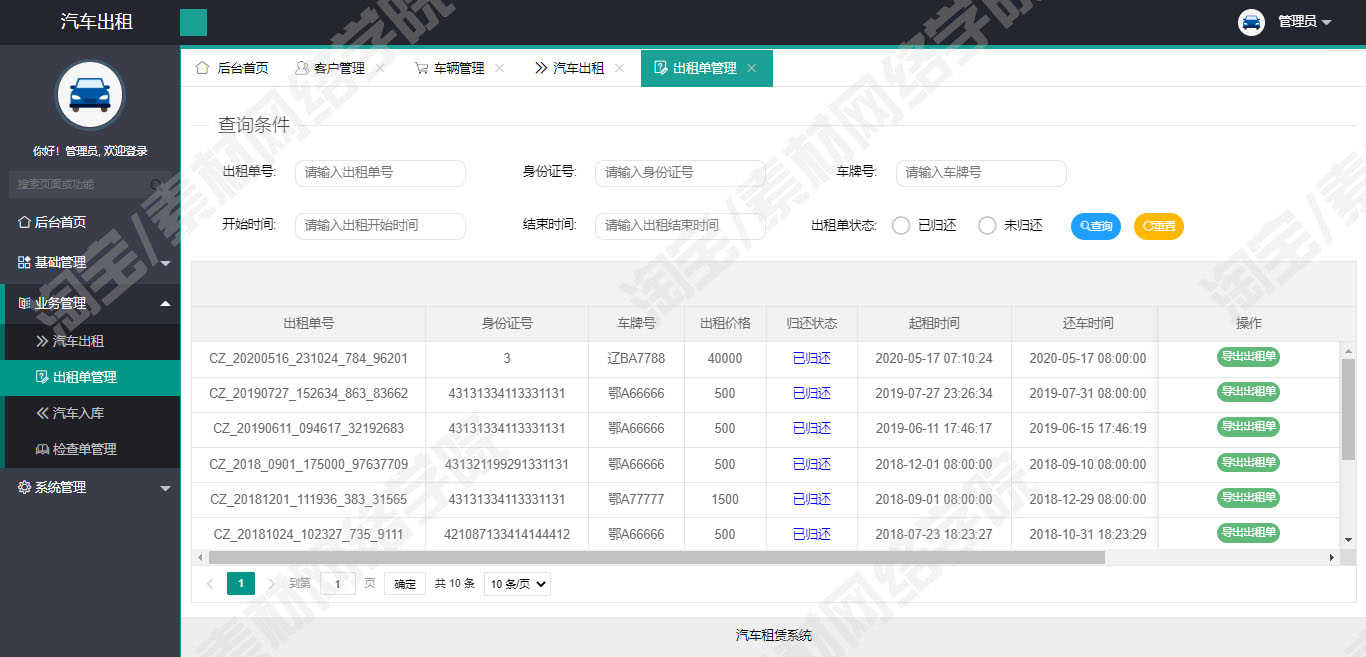Switch to 出租单管理 tab
The height and width of the screenshot is (657, 1366).
tap(705, 68)
